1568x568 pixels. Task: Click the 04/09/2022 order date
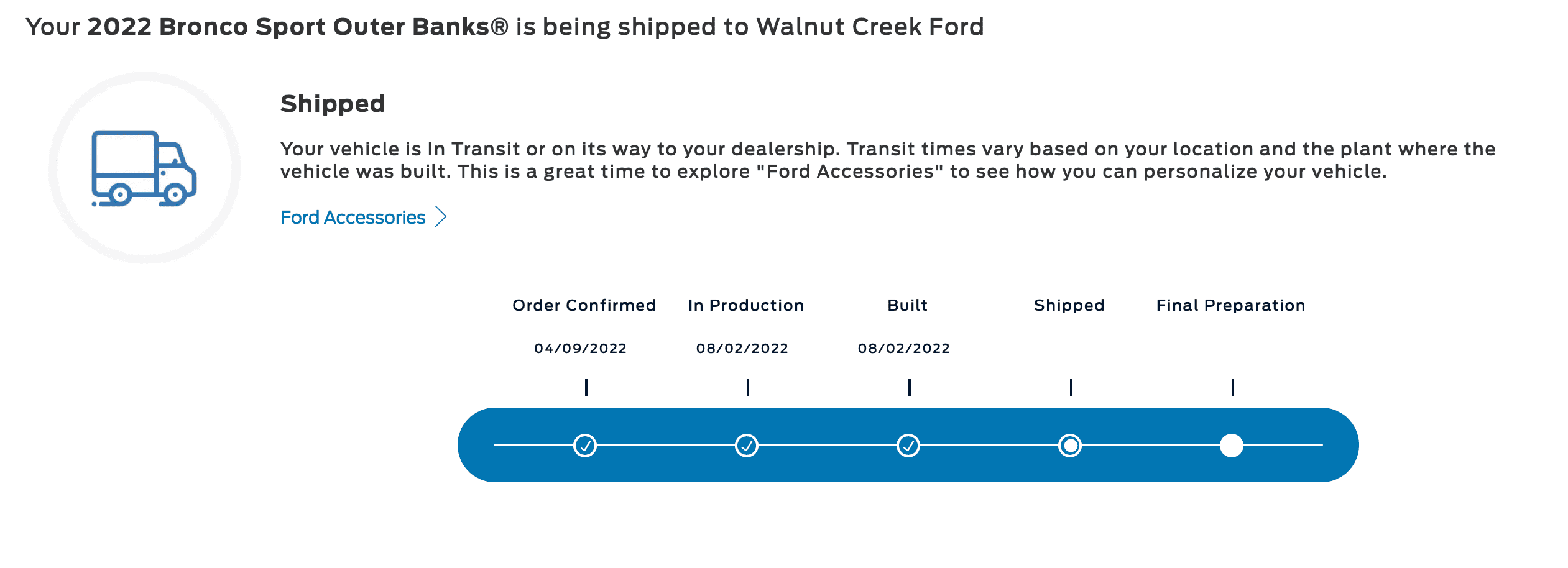[582, 349]
